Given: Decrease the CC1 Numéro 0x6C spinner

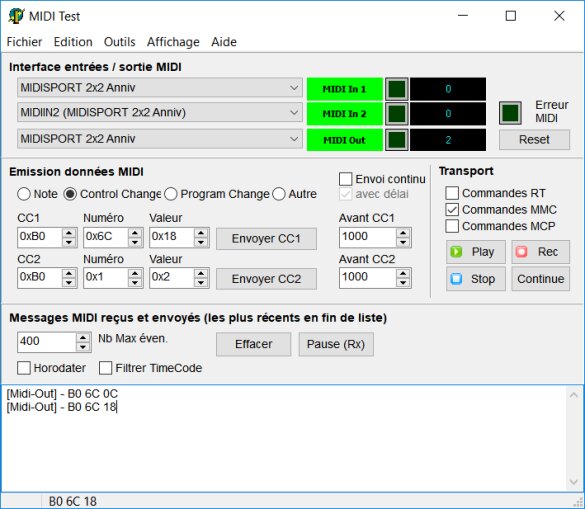Looking at the screenshot, I should point(135,243).
